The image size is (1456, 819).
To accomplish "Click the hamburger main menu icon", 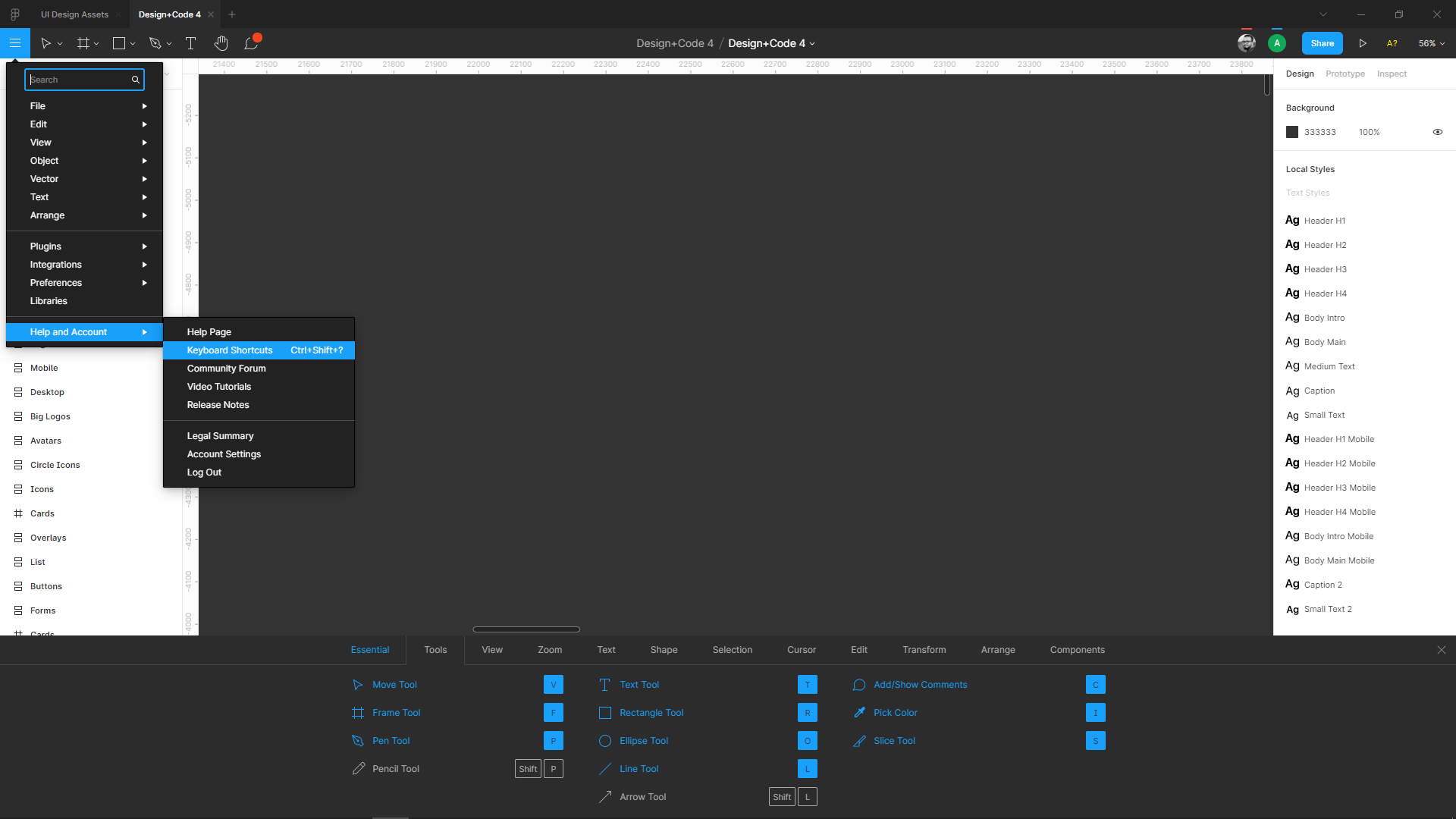I will coord(15,43).
